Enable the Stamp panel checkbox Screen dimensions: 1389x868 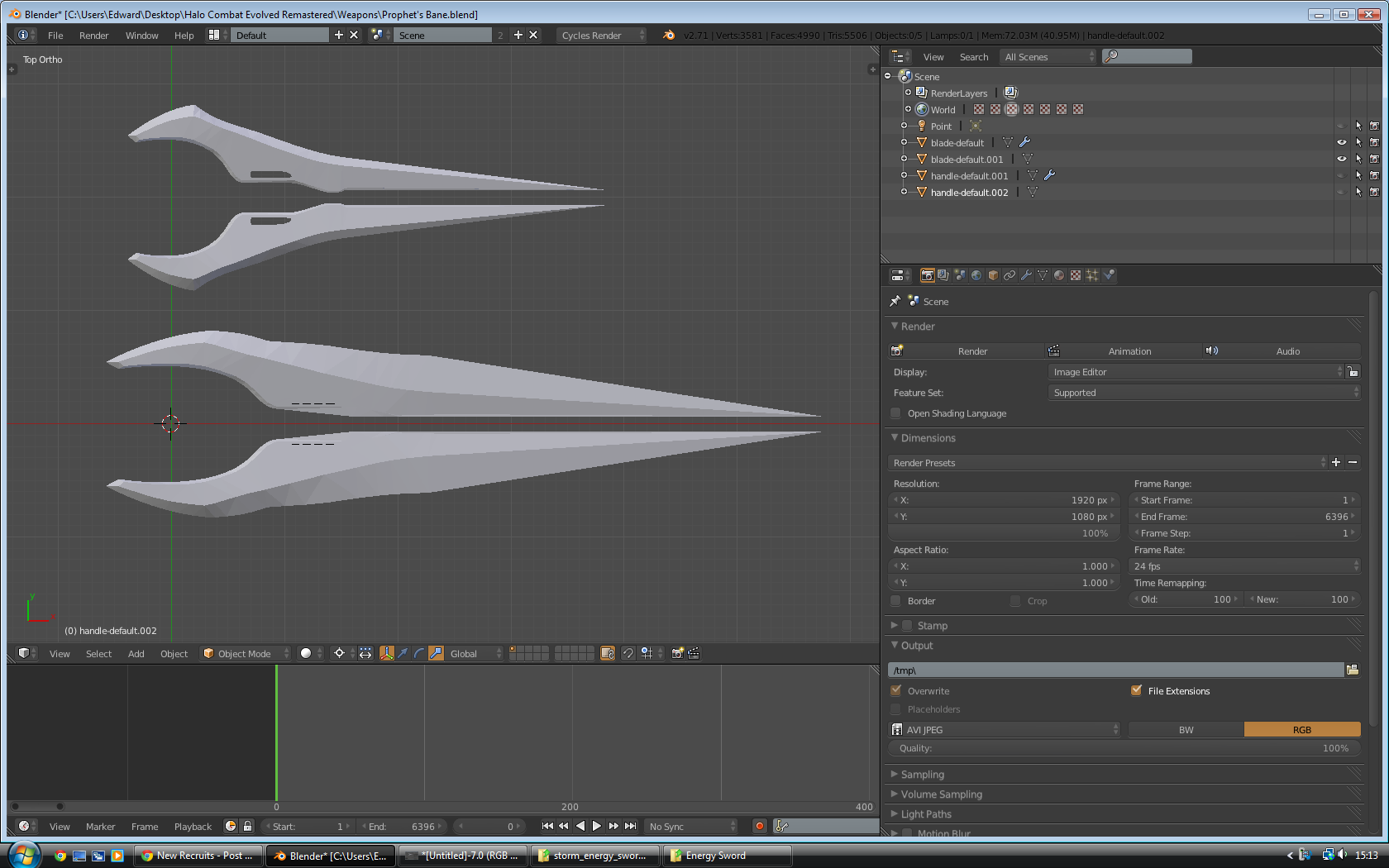(x=907, y=626)
